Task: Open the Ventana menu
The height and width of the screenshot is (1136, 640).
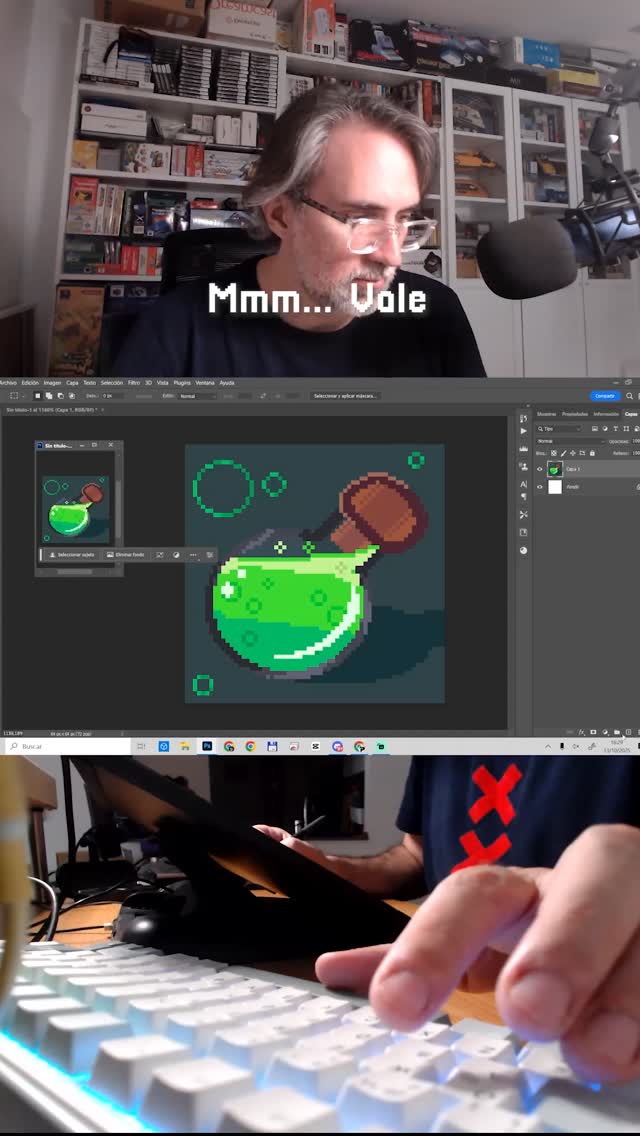Action: coord(205,383)
